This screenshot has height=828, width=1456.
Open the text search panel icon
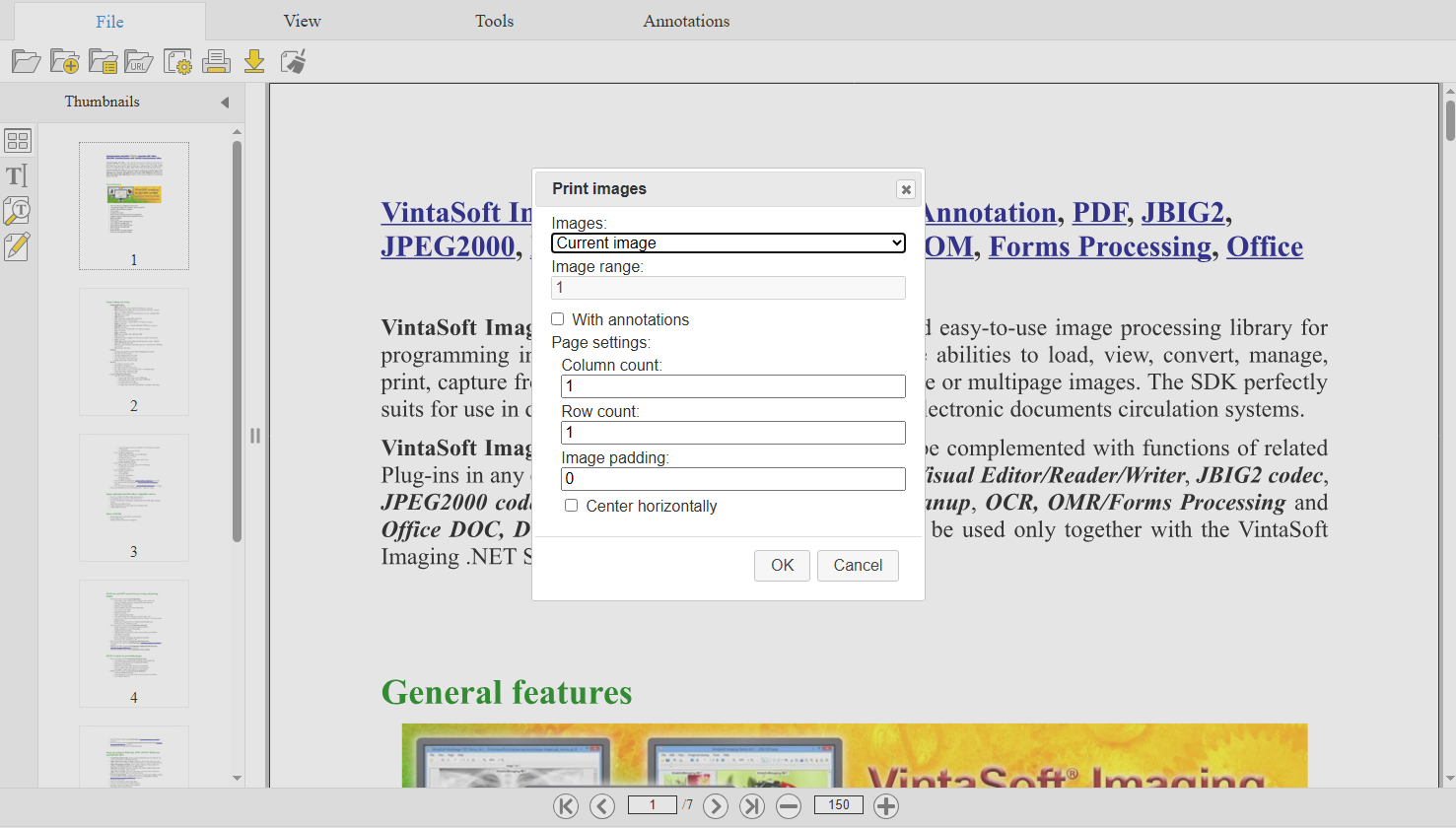(x=17, y=211)
